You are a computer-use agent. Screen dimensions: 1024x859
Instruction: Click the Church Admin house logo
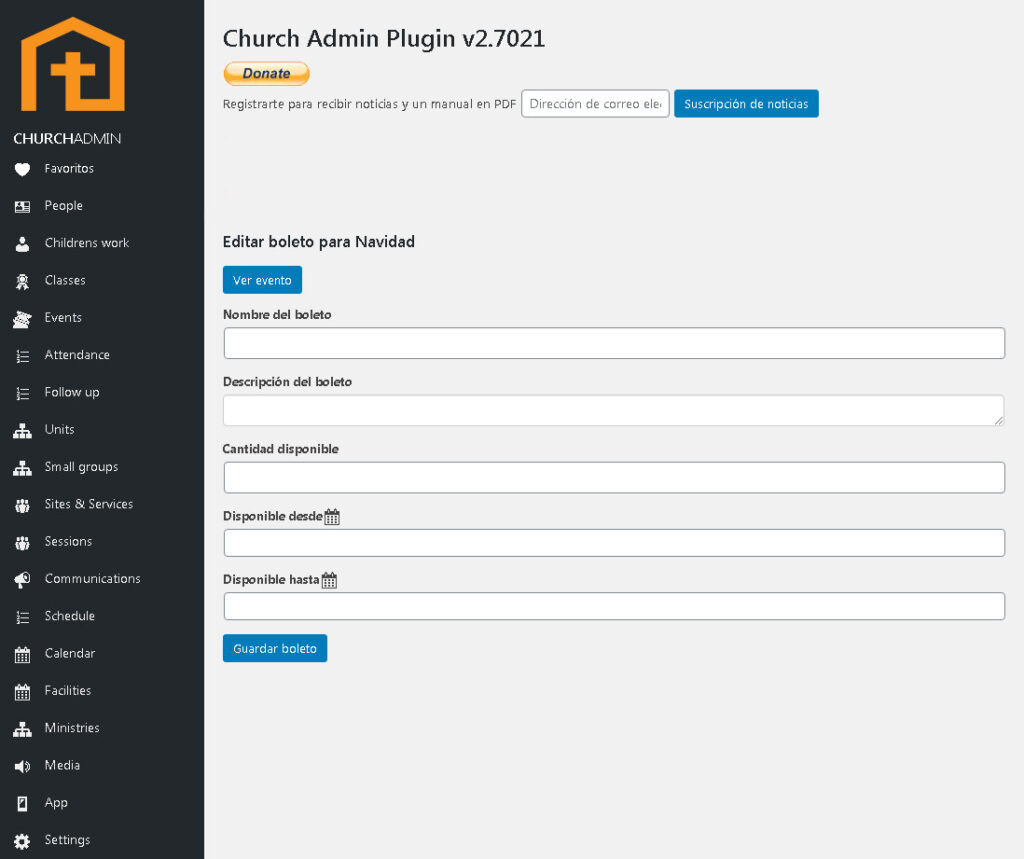[x=73, y=64]
